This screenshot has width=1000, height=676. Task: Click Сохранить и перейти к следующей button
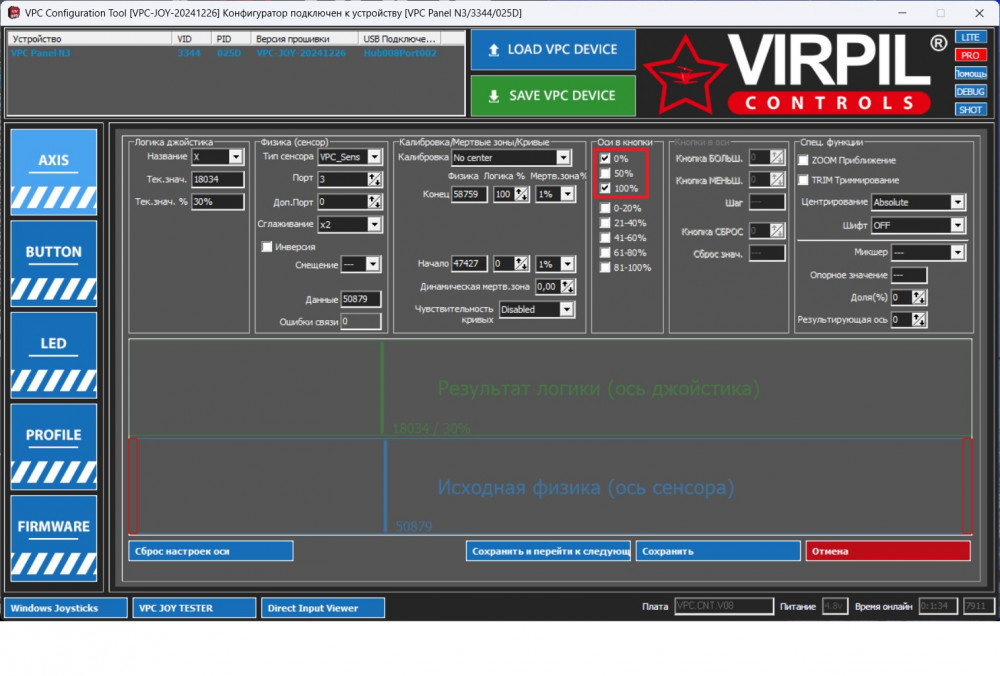548,551
